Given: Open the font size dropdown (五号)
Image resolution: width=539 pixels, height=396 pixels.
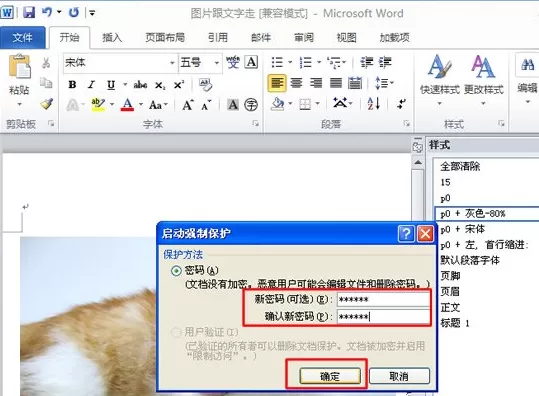Looking at the screenshot, I should [x=217, y=63].
